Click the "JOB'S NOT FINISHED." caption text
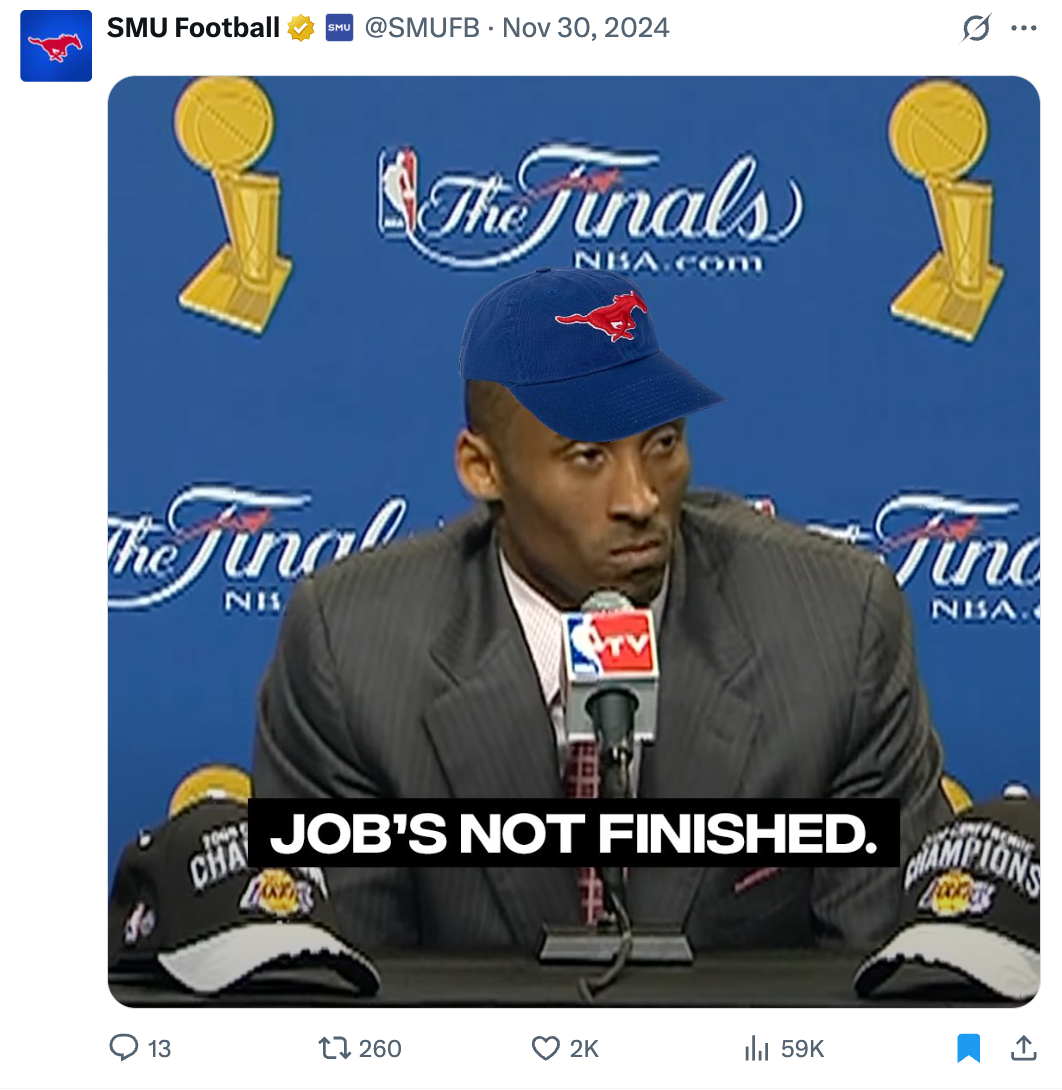 (x=573, y=834)
